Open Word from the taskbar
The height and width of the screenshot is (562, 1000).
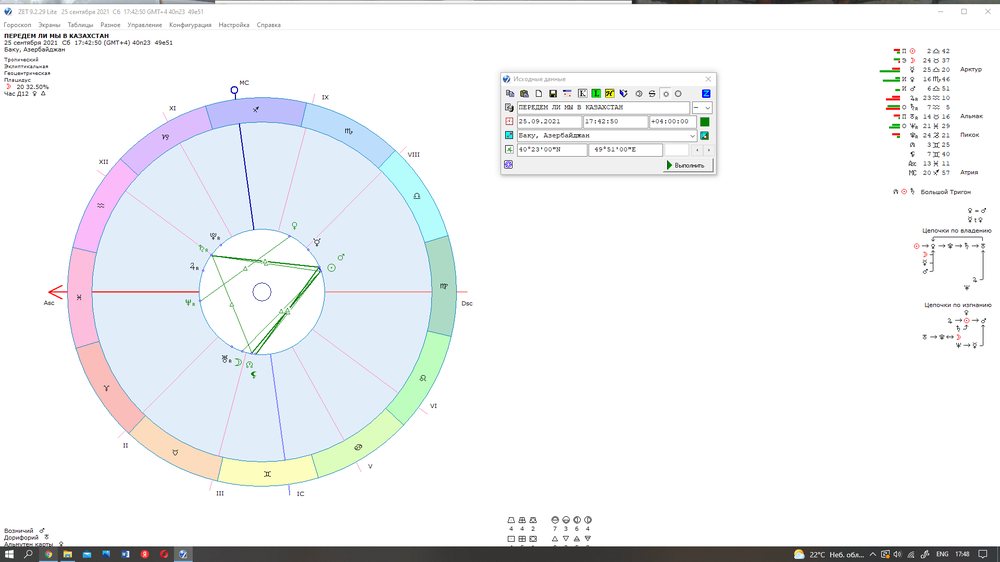pyautogui.click(x=125, y=554)
